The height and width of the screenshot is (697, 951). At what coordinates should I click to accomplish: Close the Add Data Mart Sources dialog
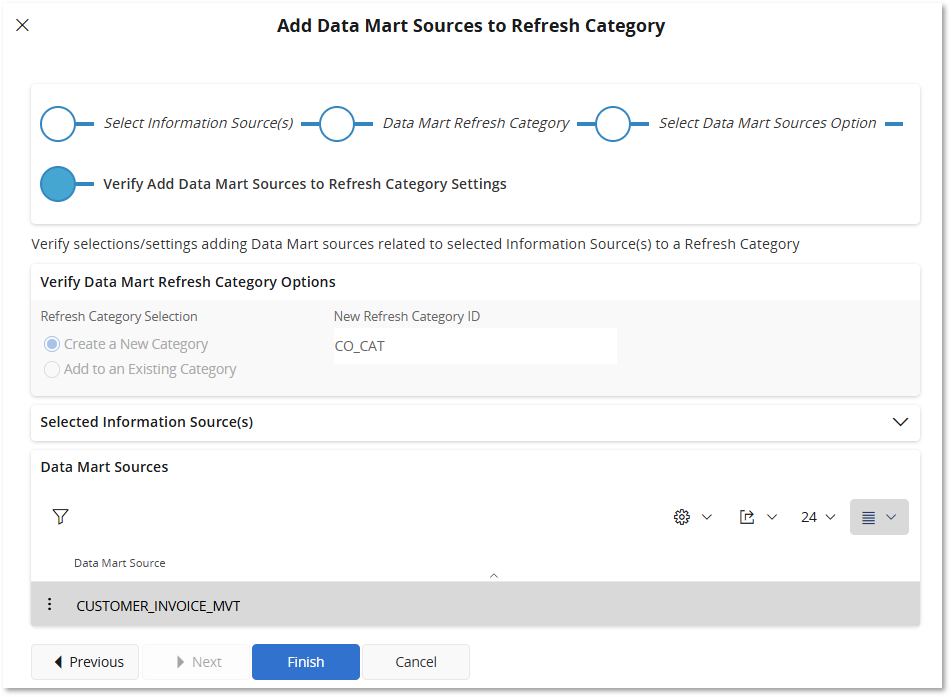pyautogui.click(x=22, y=25)
